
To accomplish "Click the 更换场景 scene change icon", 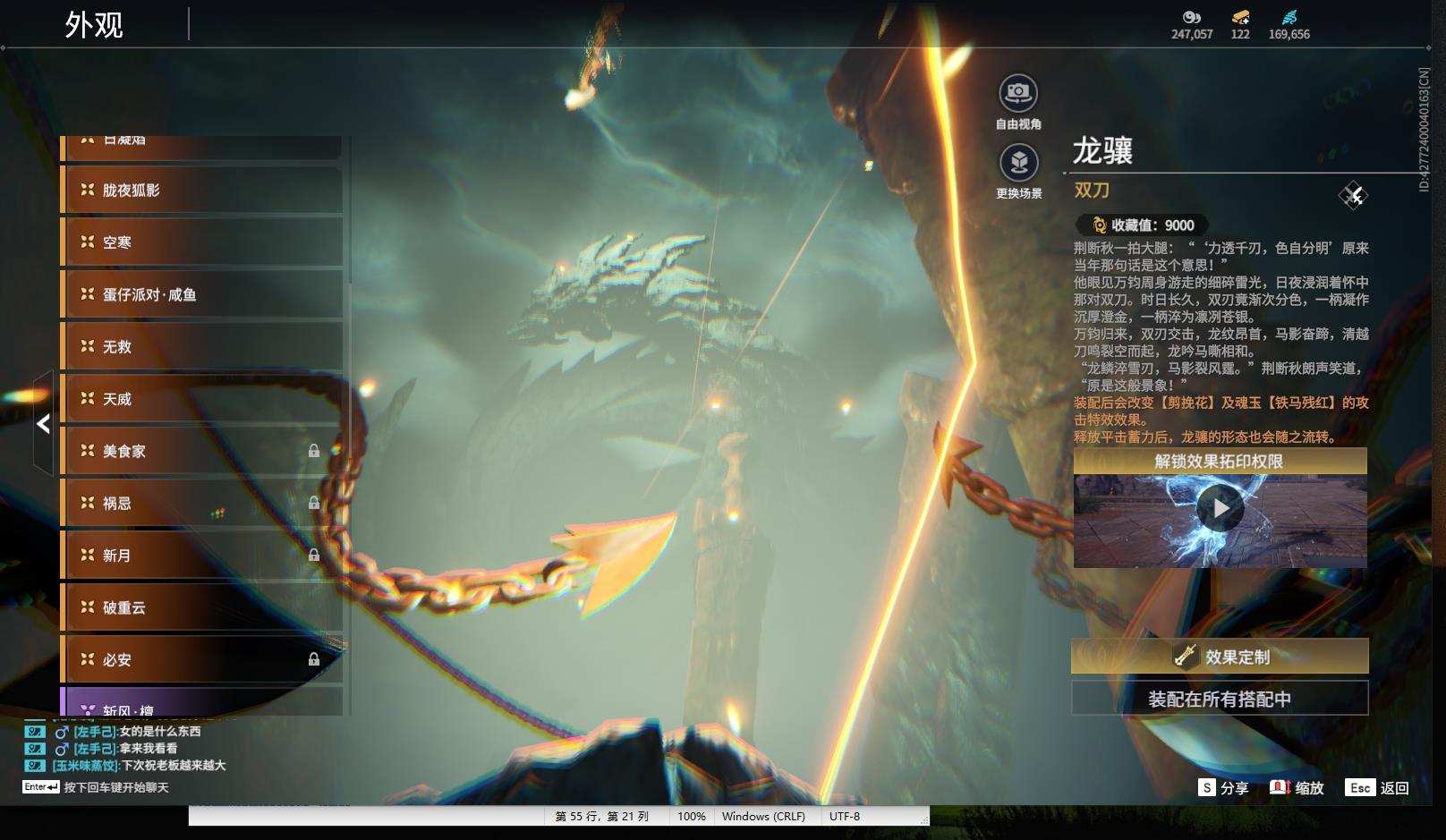I will tap(1018, 162).
